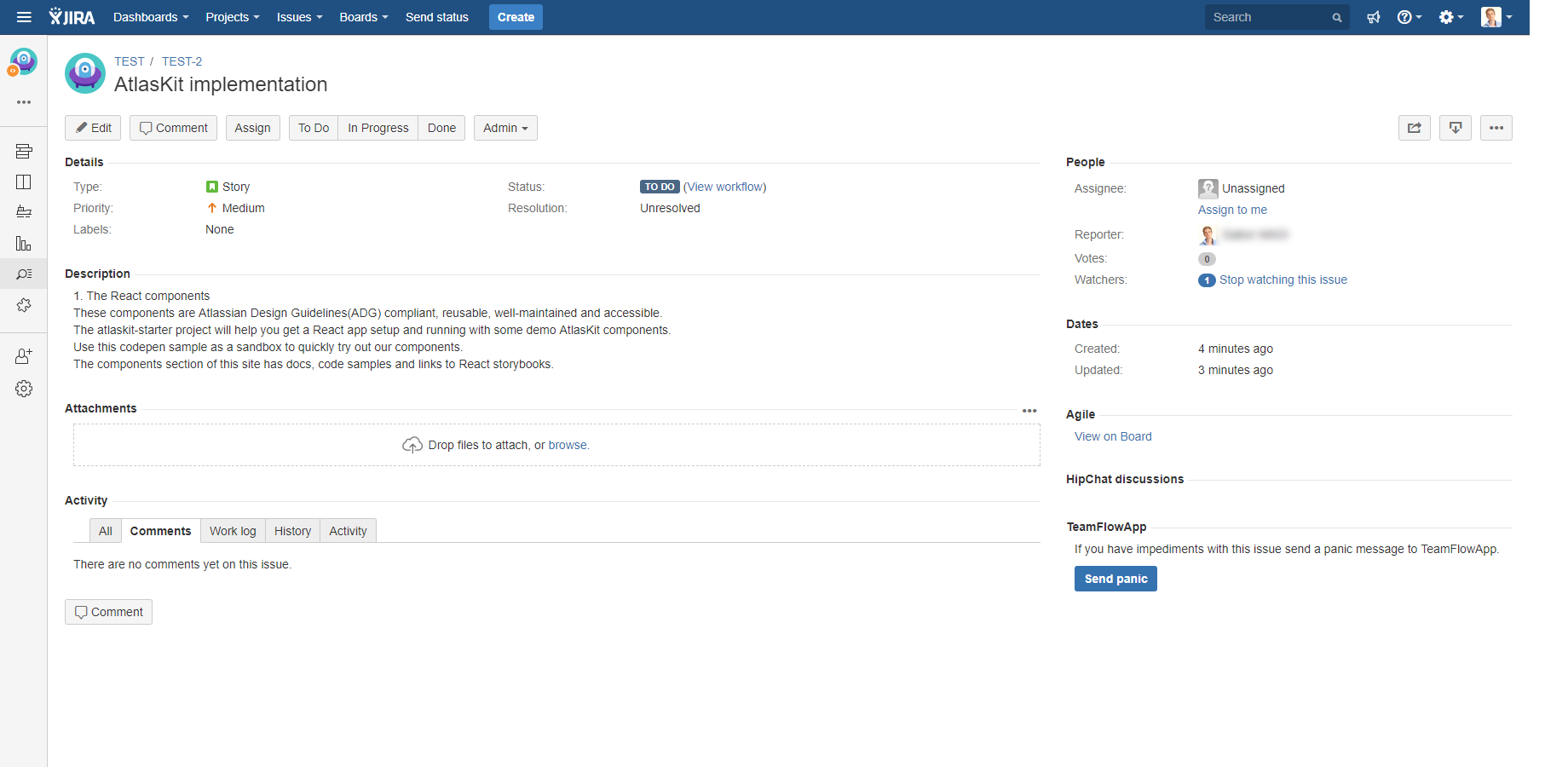Screen dimensions: 1568x767
Task: Switch to the All activity tab
Action: click(x=106, y=531)
